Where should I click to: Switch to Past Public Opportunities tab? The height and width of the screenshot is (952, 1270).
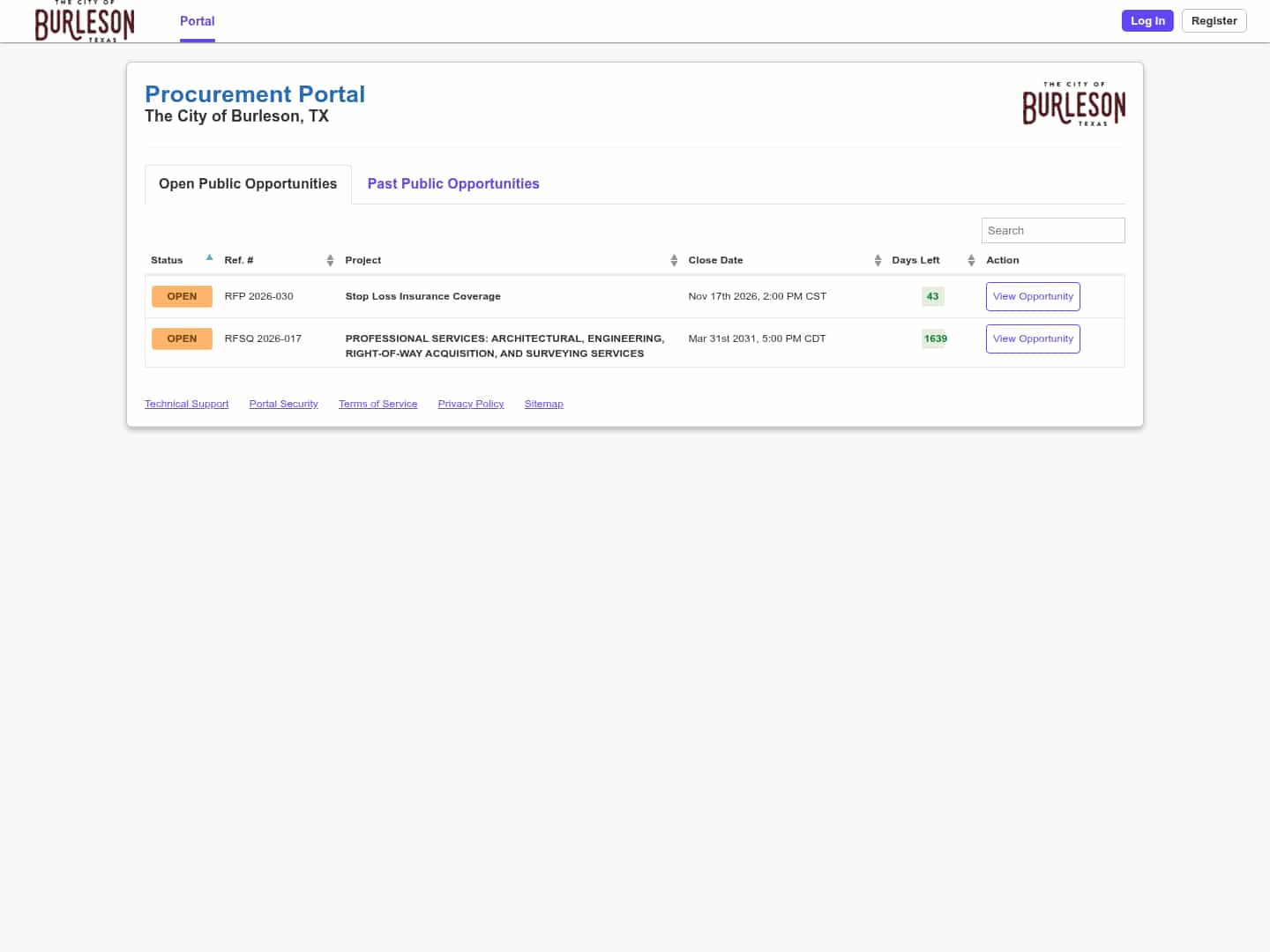coord(453,184)
